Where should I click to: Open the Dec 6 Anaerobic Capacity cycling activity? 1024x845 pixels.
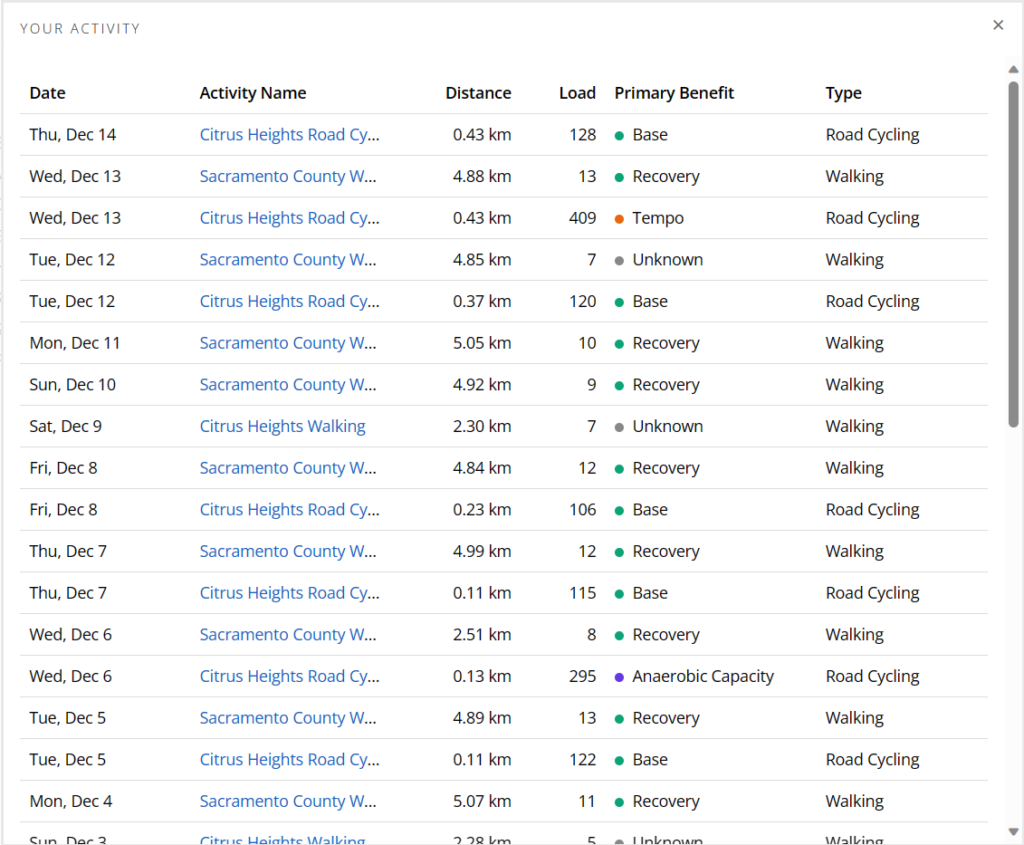pyautogui.click(x=290, y=676)
